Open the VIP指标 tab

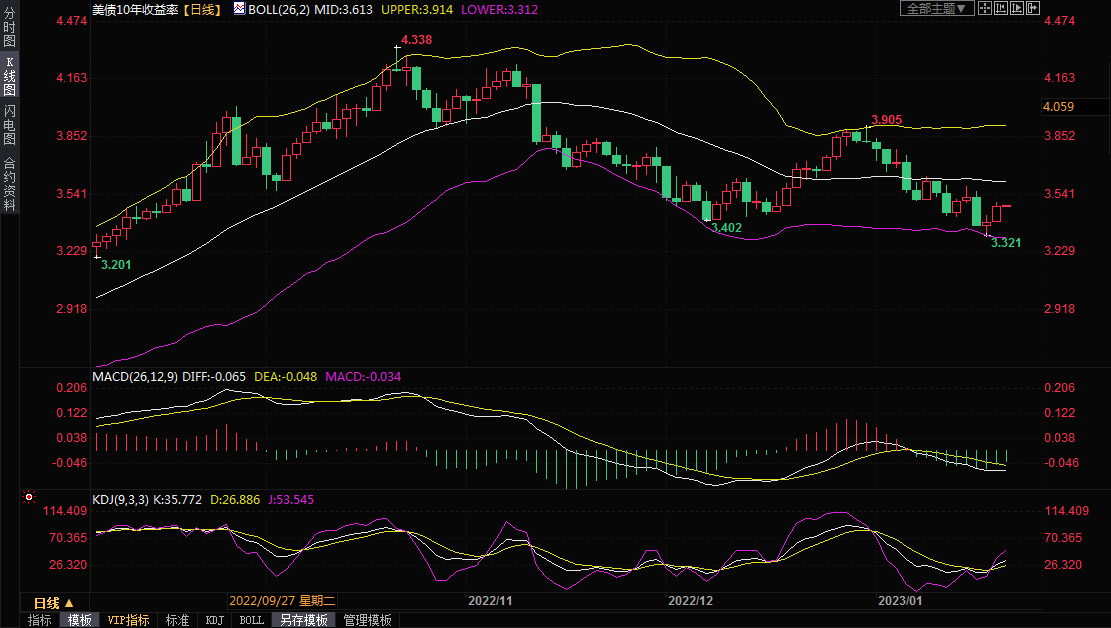(x=128, y=620)
